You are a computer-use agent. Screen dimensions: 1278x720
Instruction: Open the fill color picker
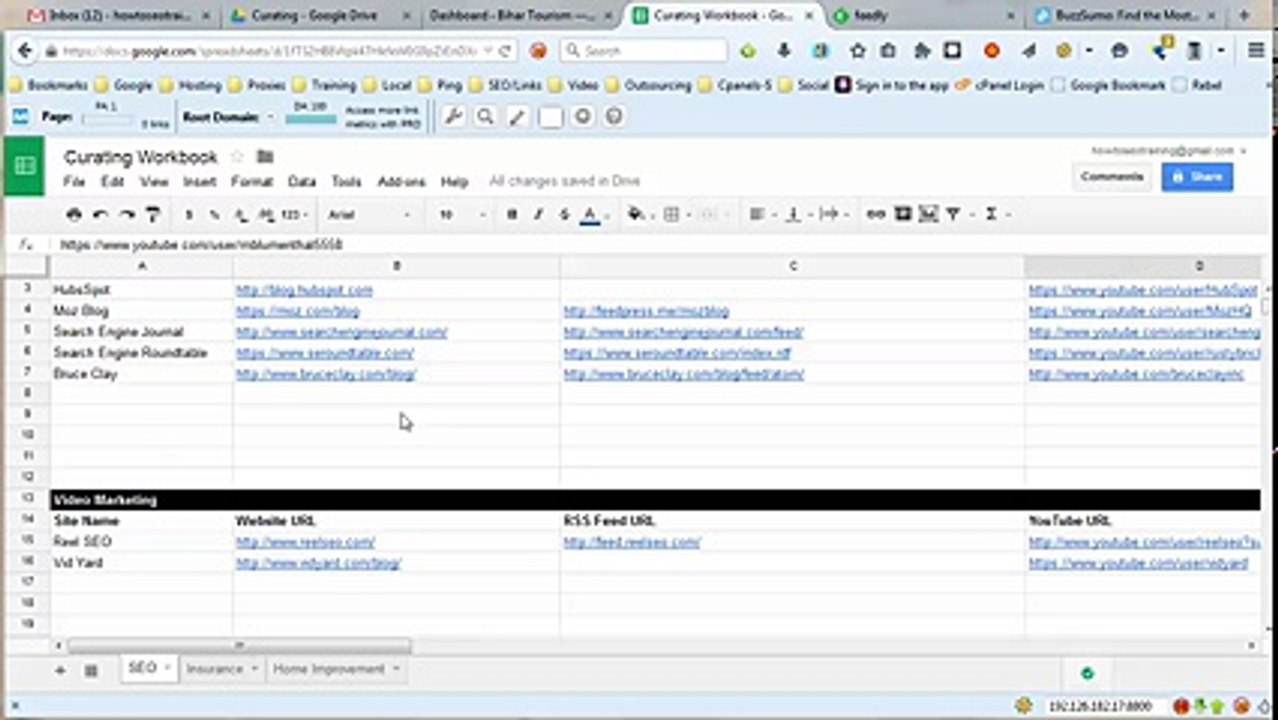[x=637, y=214]
